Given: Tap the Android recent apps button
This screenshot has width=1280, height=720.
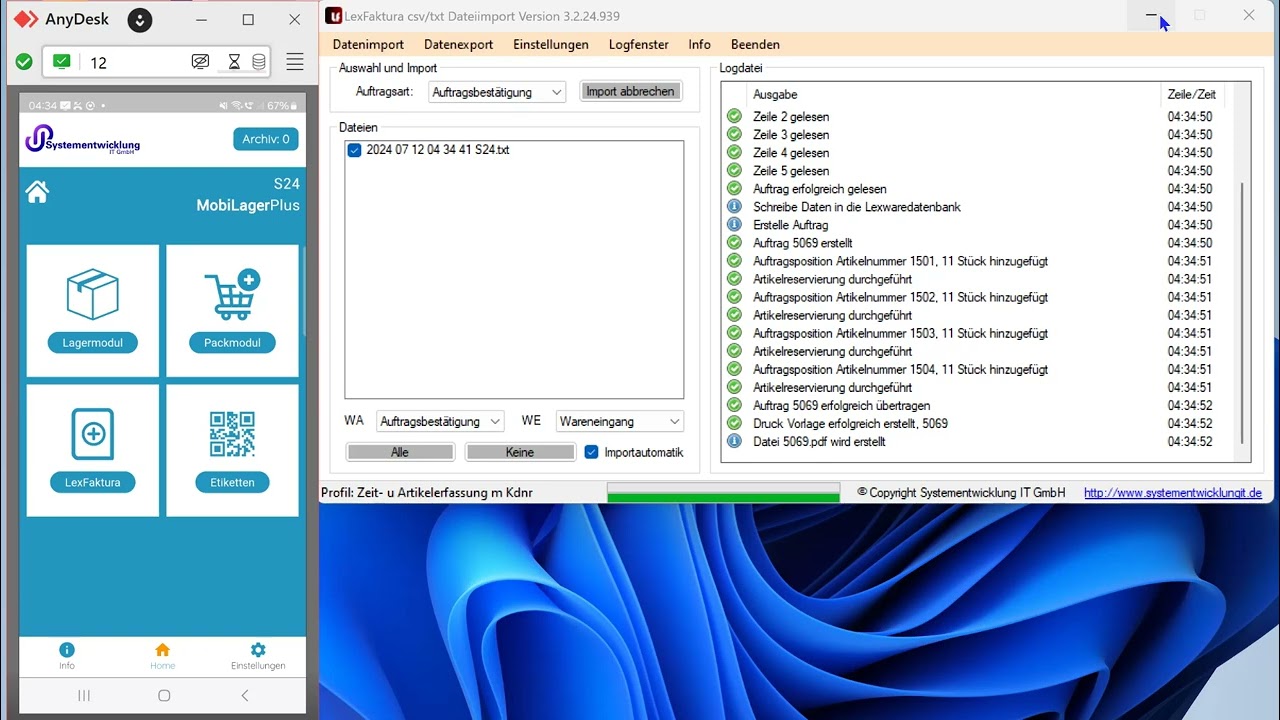Looking at the screenshot, I should coord(84,695).
